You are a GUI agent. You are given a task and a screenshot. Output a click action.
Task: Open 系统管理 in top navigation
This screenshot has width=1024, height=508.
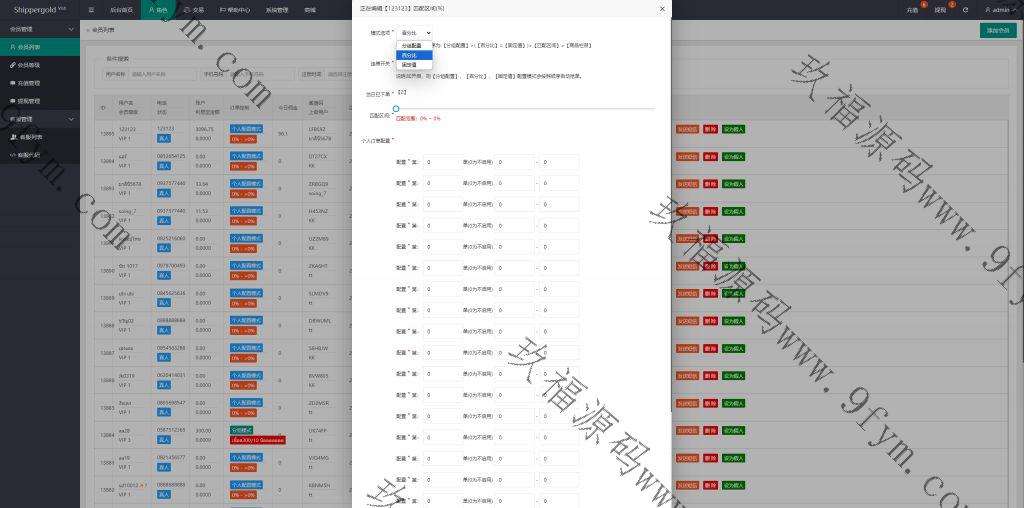pyautogui.click(x=277, y=9)
